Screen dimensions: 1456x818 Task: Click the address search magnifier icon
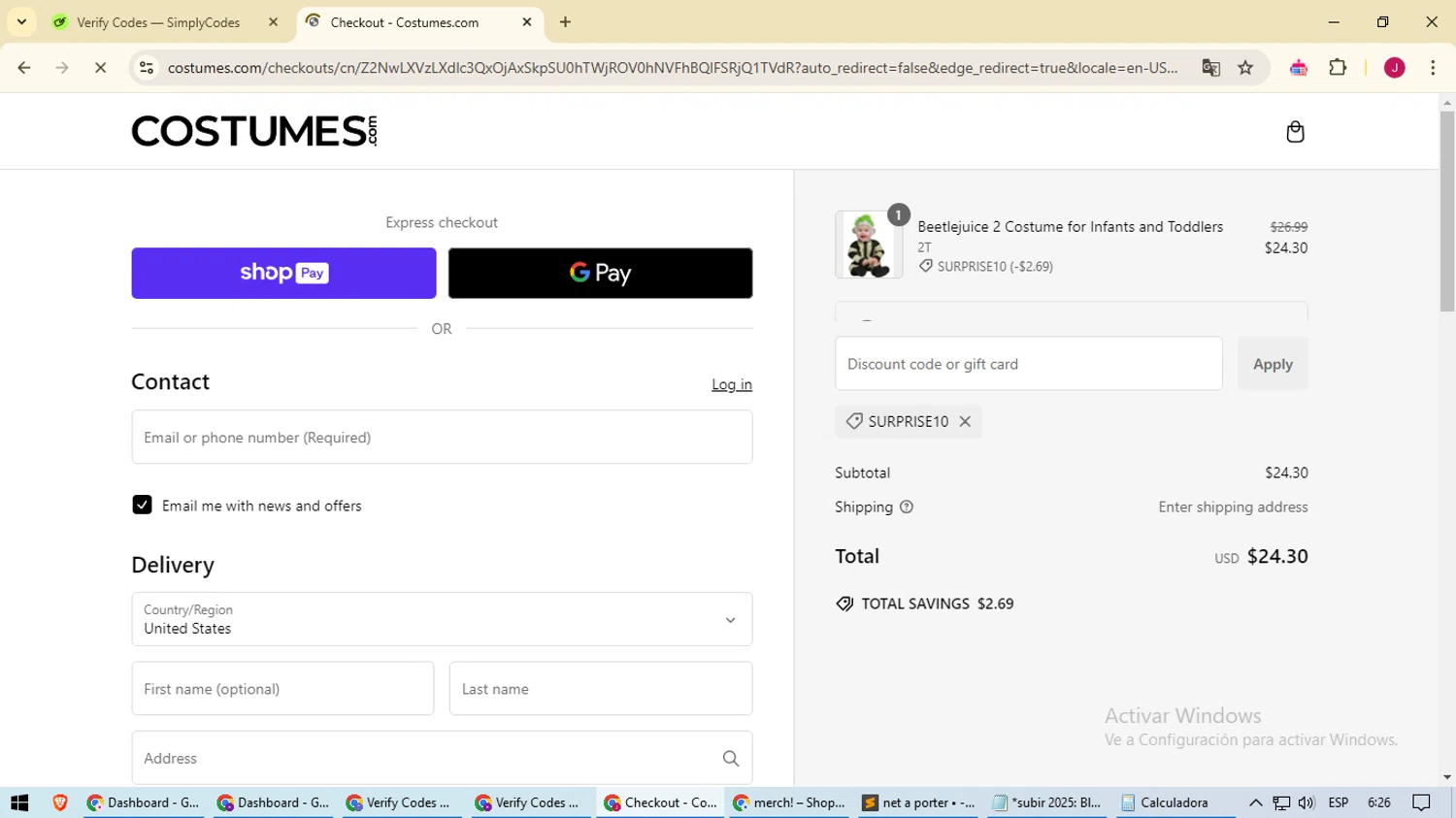coord(731,759)
